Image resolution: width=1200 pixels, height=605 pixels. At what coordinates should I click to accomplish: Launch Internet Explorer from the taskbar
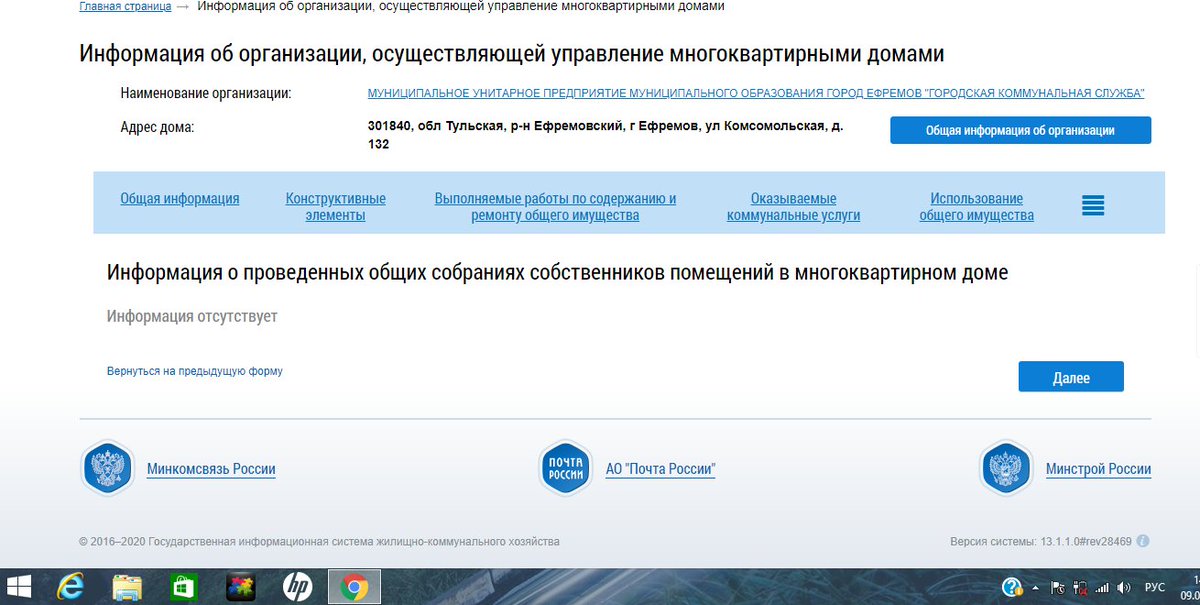pyautogui.click(x=70, y=587)
